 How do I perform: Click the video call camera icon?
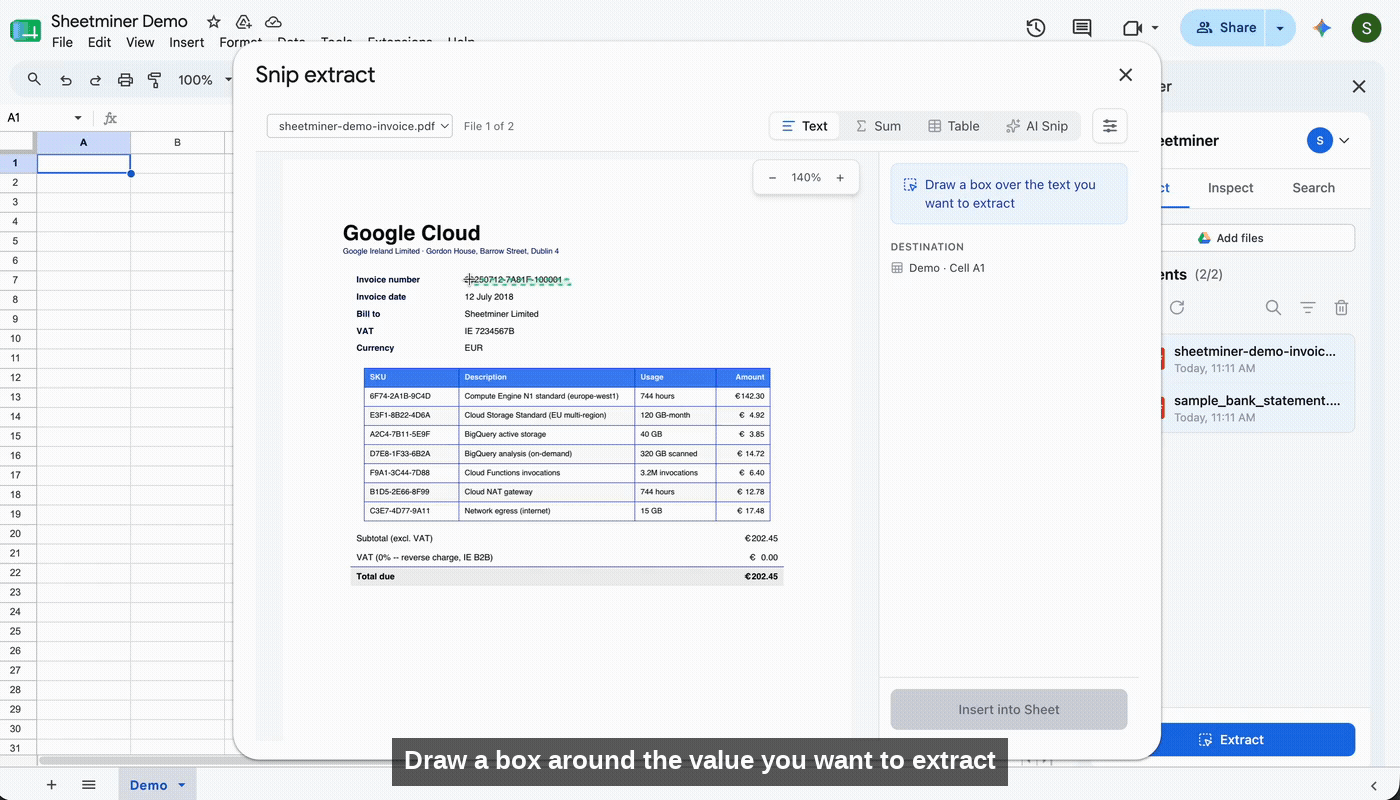click(1132, 28)
